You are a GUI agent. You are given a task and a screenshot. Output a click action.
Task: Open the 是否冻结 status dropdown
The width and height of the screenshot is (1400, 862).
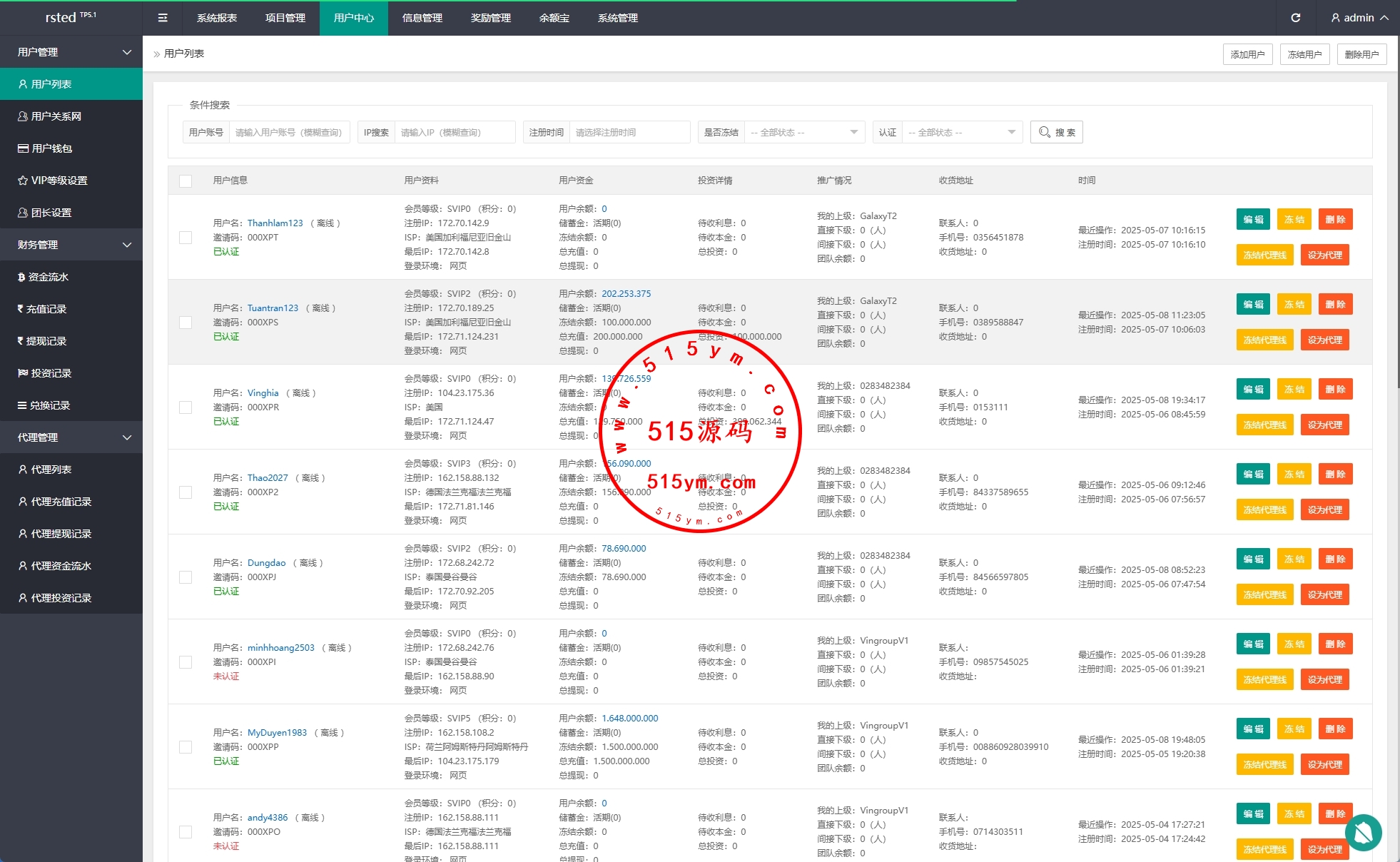(803, 132)
